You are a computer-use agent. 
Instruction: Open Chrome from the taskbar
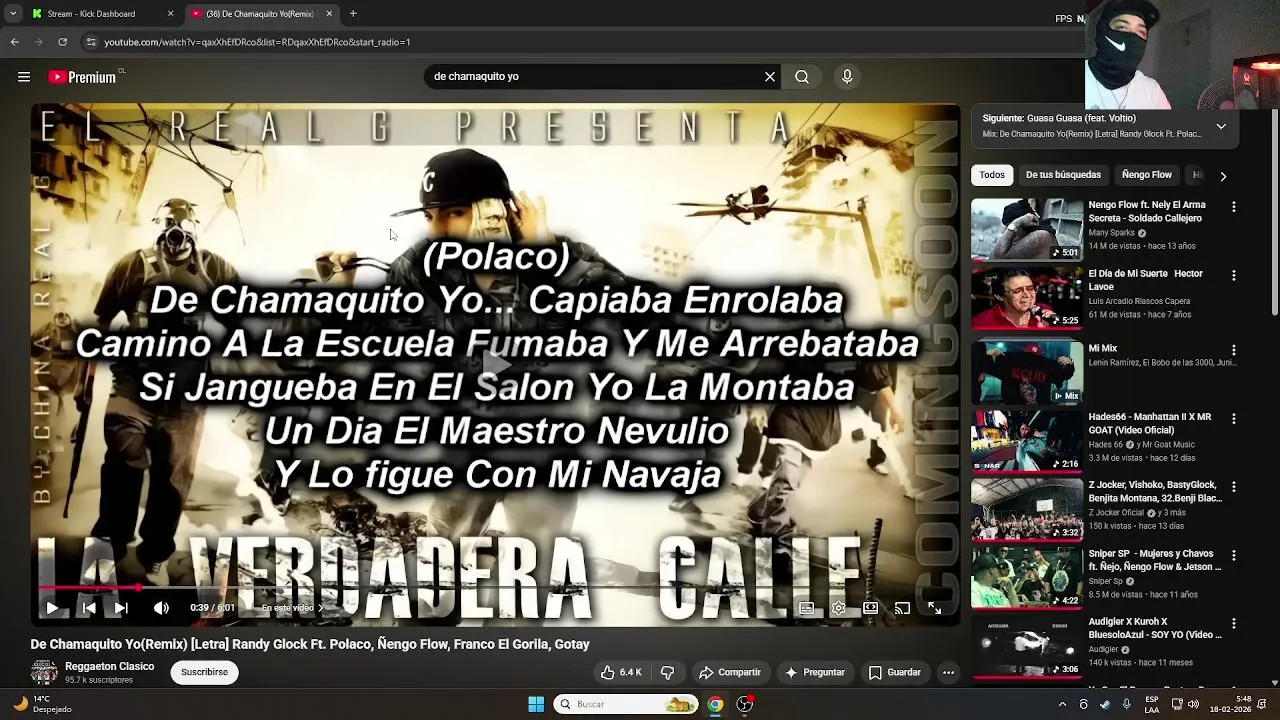click(715, 704)
